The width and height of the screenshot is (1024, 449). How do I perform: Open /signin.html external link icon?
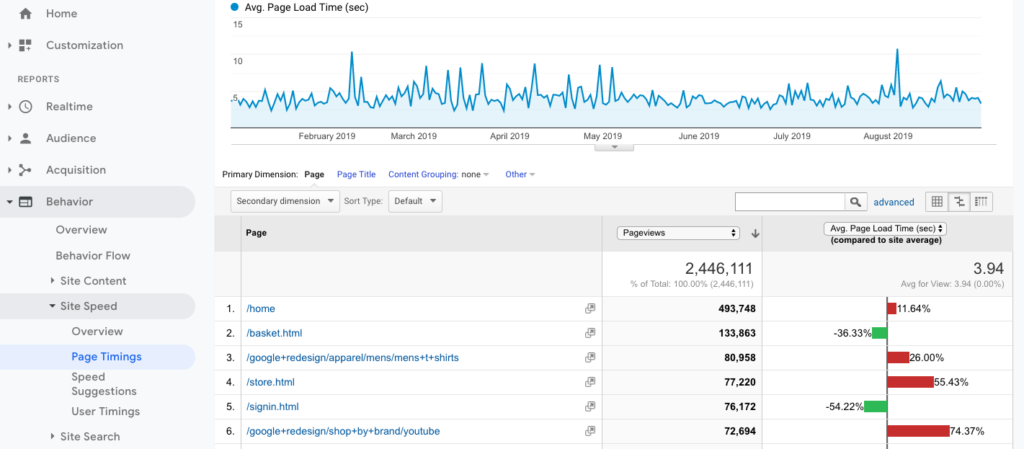tap(590, 406)
